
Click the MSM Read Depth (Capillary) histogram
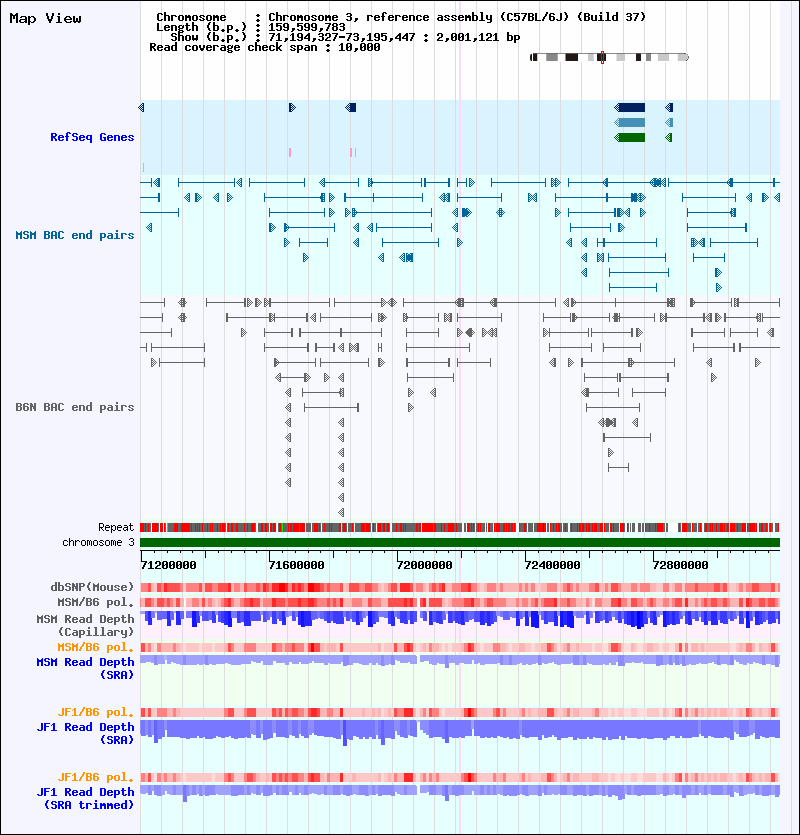[x=460, y=619]
